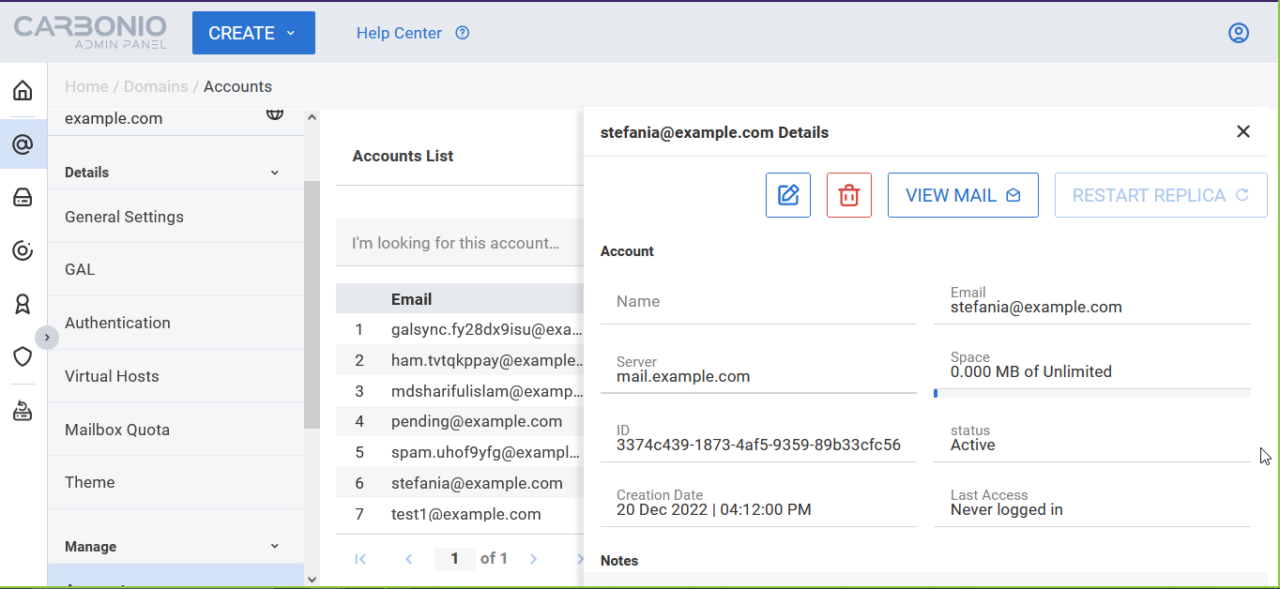Open the user profile icon at top right
The height and width of the screenshot is (589, 1280).
point(1238,32)
